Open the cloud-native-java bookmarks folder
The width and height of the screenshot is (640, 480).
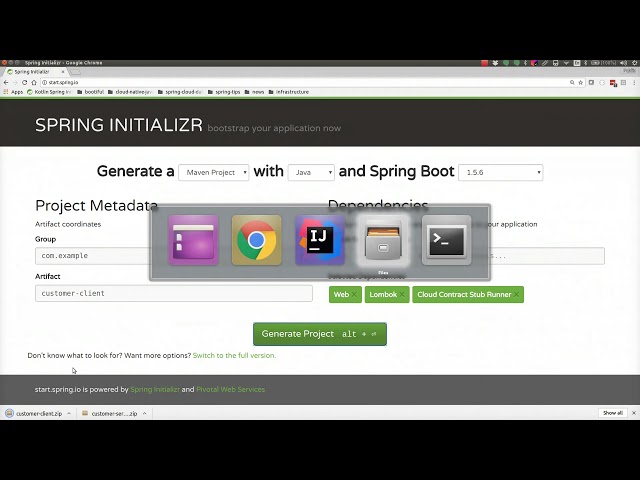tap(130, 92)
